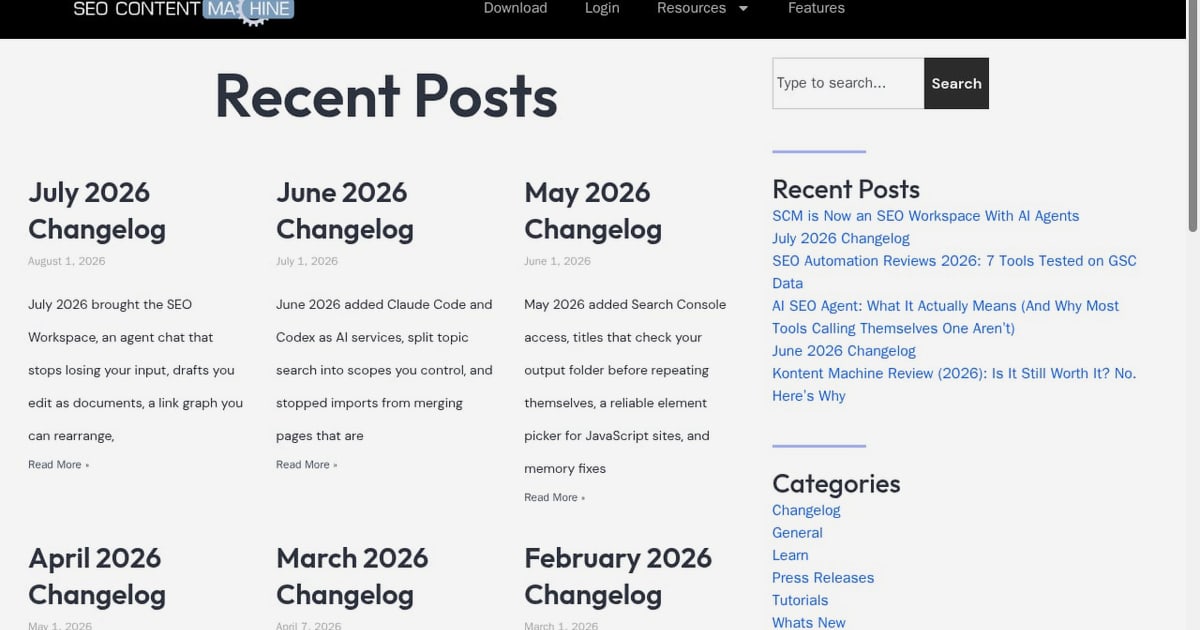Select the General category
This screenshot has height=630, width=1200.
tap(797, 533)
